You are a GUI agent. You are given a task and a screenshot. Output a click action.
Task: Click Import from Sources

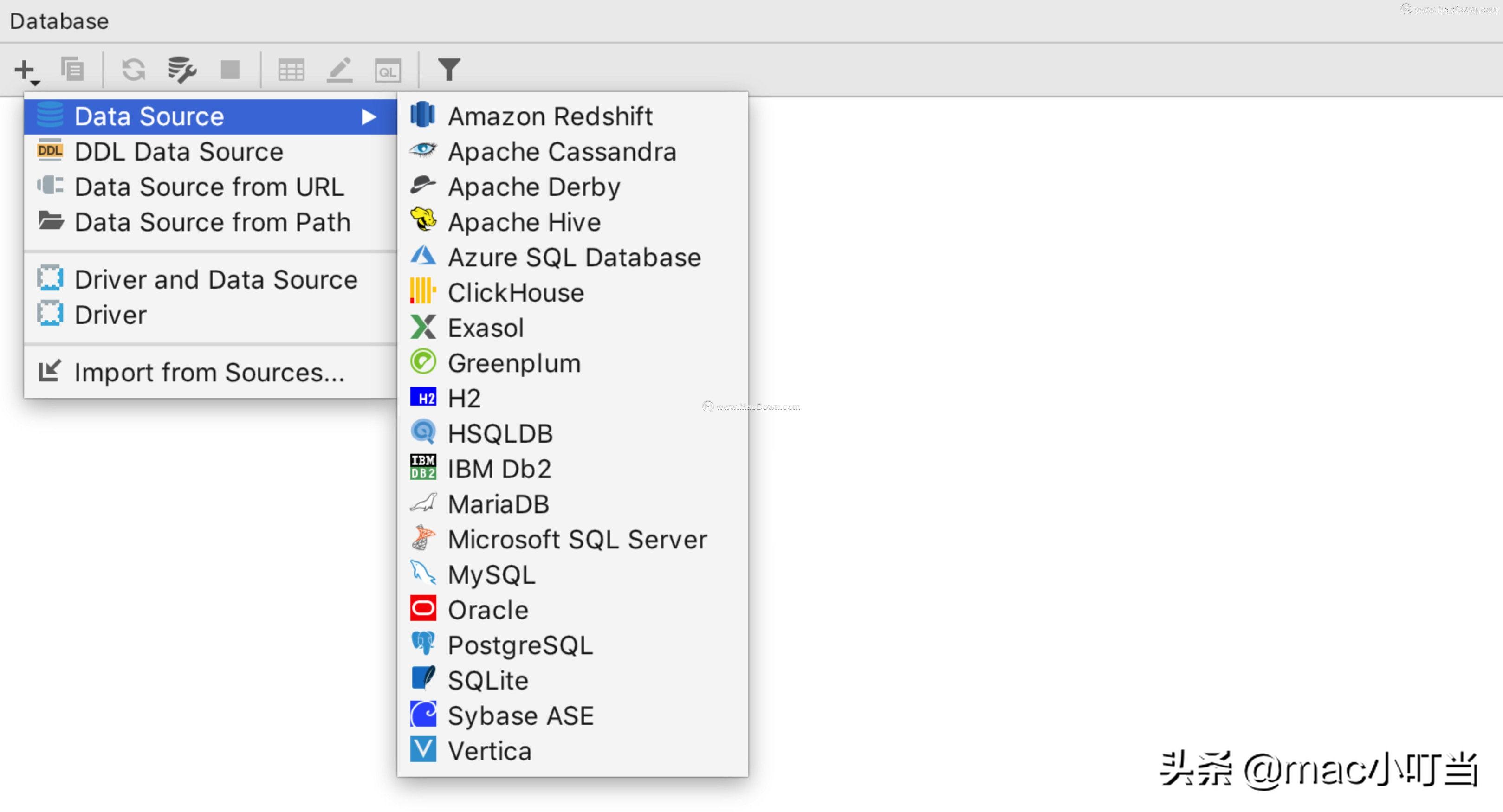[x=209, y=372]
